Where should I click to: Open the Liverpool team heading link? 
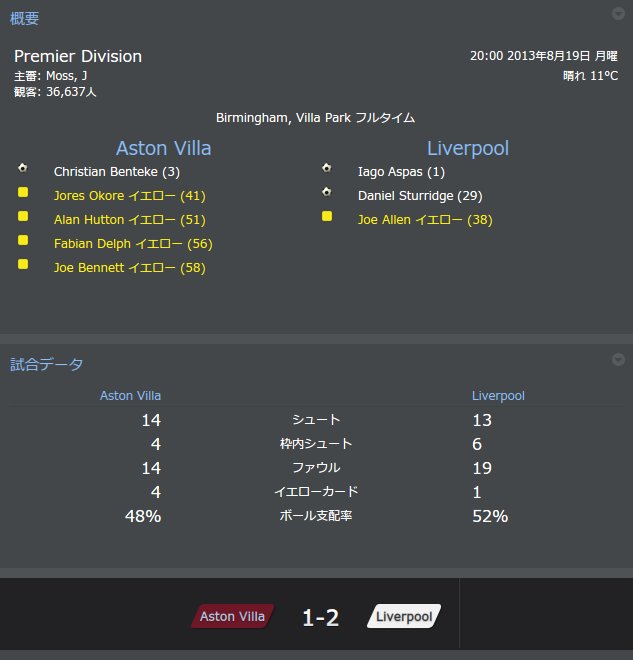tap(468, 148)
